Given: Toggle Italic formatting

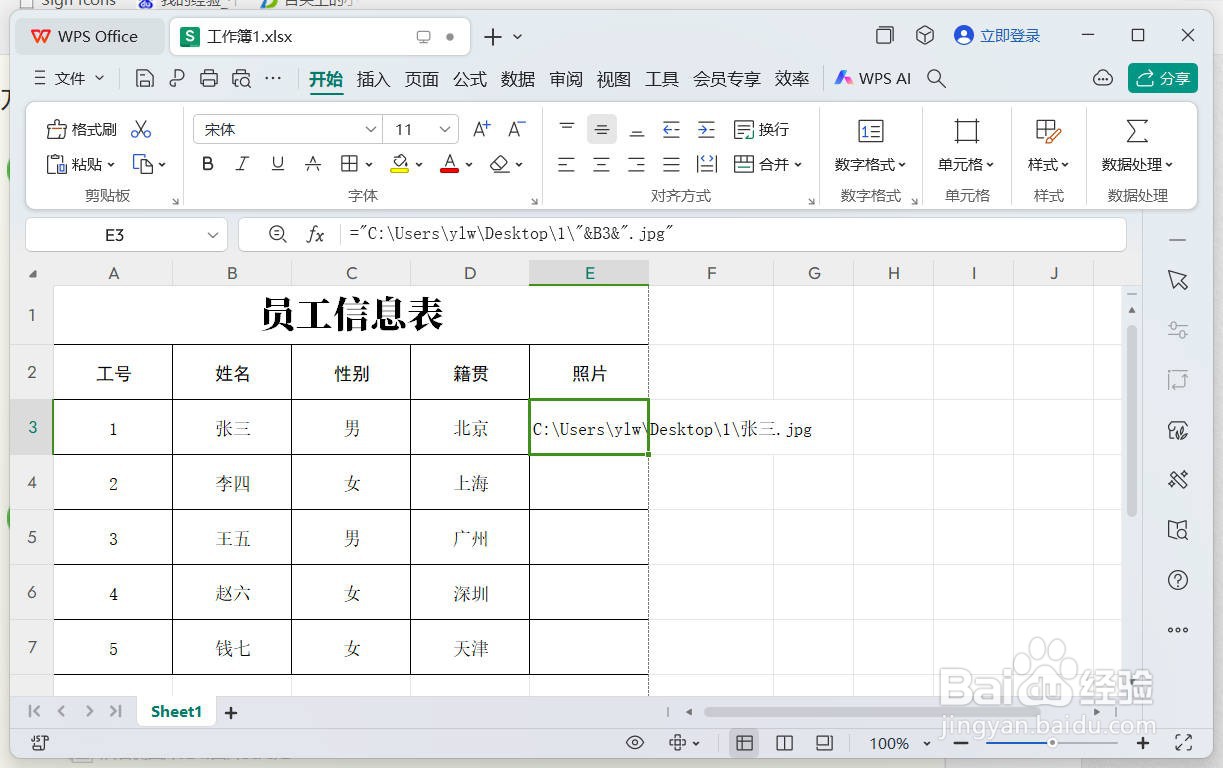Looking at the screenshot, I should tap(242, 164).
